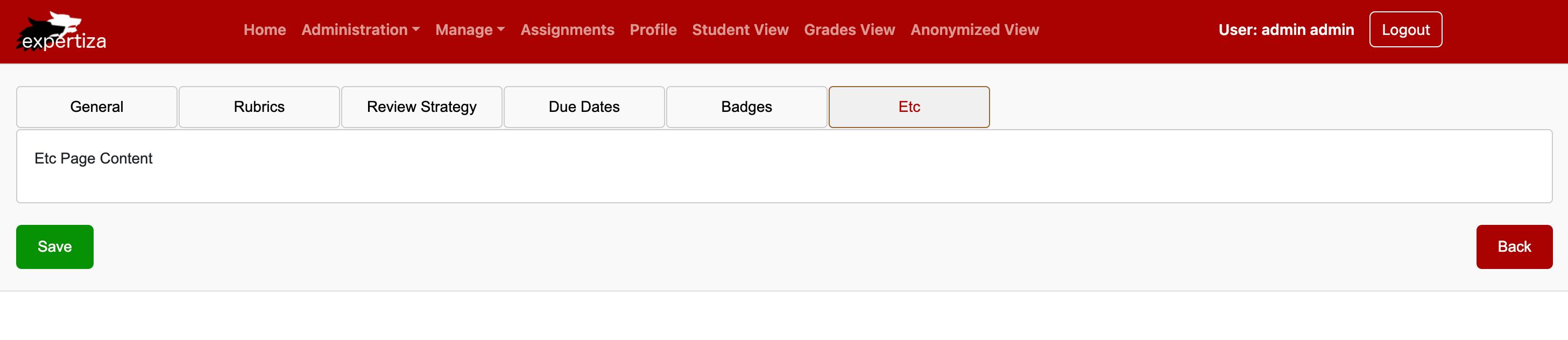
Task: Switch to the General tab
Action: [97, 107]
